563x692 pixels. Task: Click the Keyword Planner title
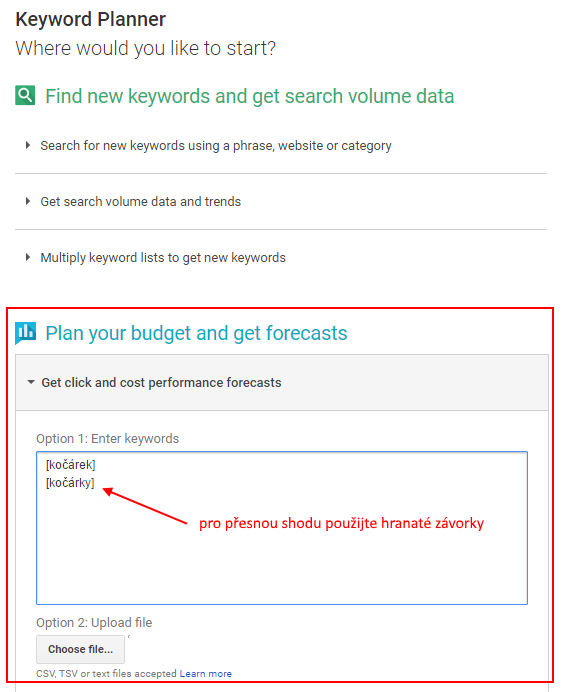tap(90, 19)
